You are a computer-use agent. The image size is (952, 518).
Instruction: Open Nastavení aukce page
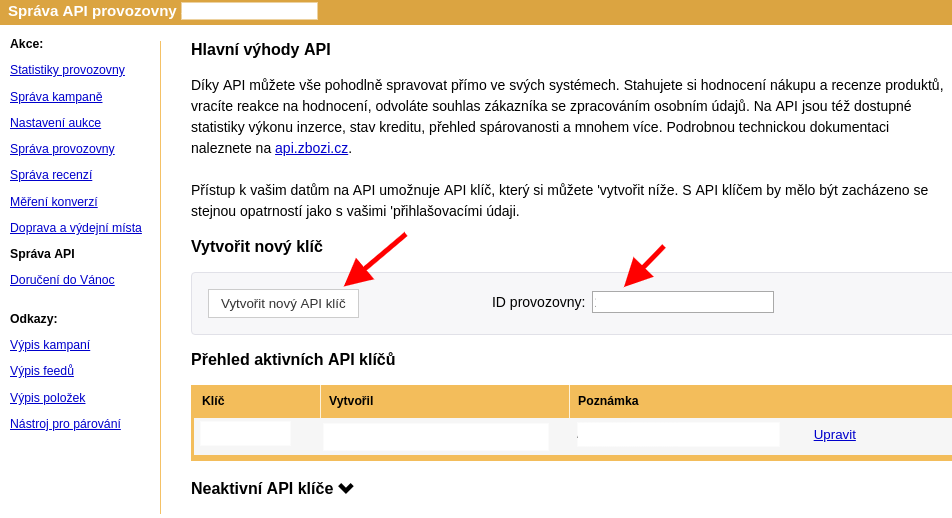pos(55,123)
